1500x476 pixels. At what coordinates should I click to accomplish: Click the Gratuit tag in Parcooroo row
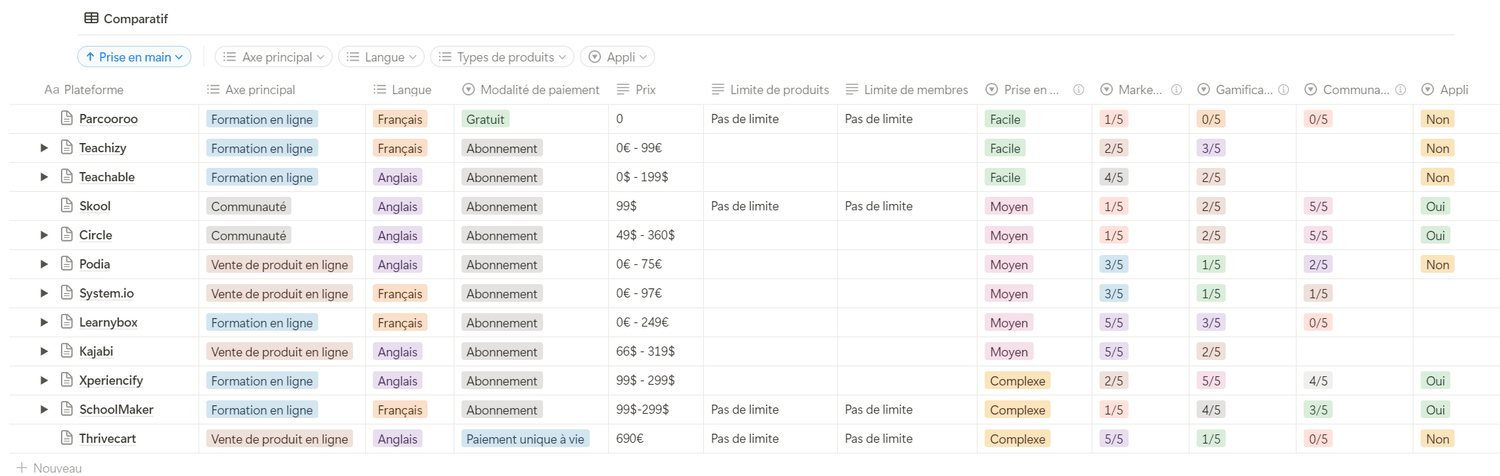485,119
